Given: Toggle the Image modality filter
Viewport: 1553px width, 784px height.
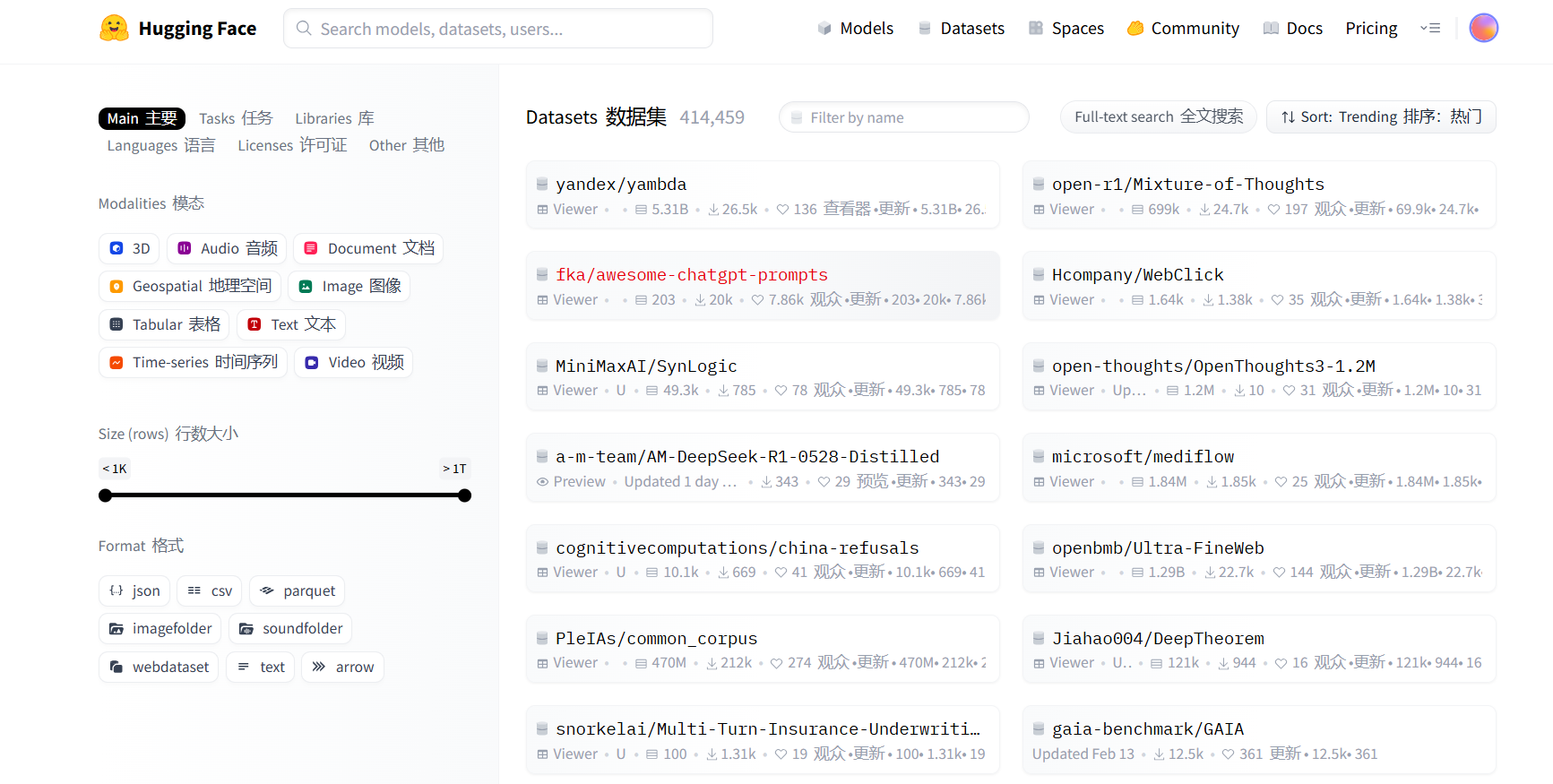Looking at the screenshot, I should click(349, 286).
